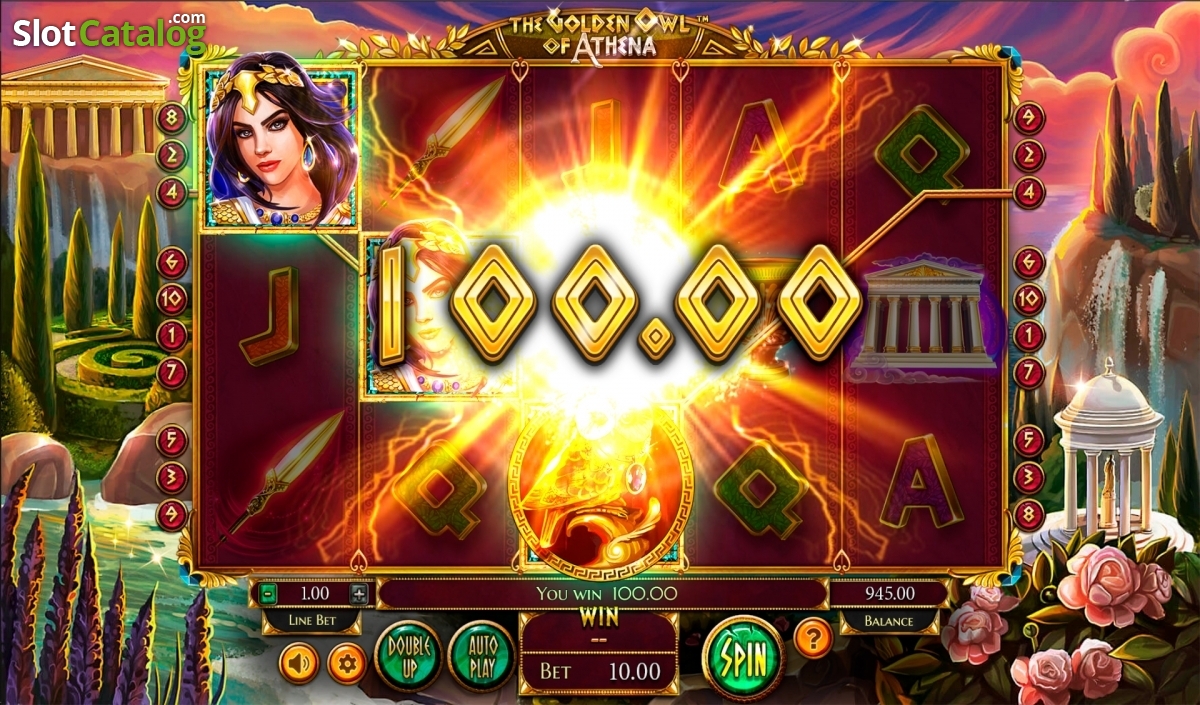Select payline 5 marker on left side
1200x705 pixels.
pos(172,441)
